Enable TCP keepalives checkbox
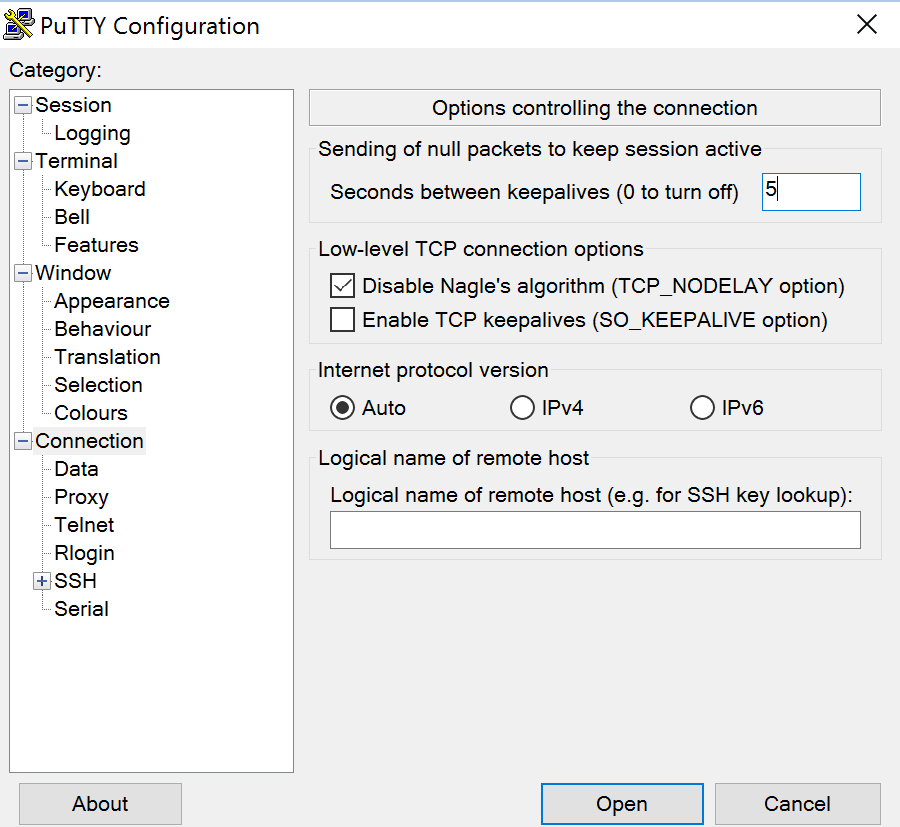The height and width of the screenshot is (827, 900). 342,319
